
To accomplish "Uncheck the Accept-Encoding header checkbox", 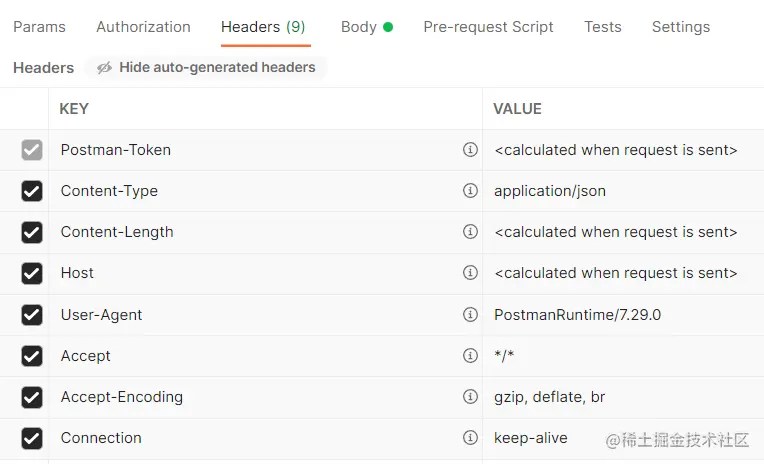I will pyautogui.click(x=32, y=397).
